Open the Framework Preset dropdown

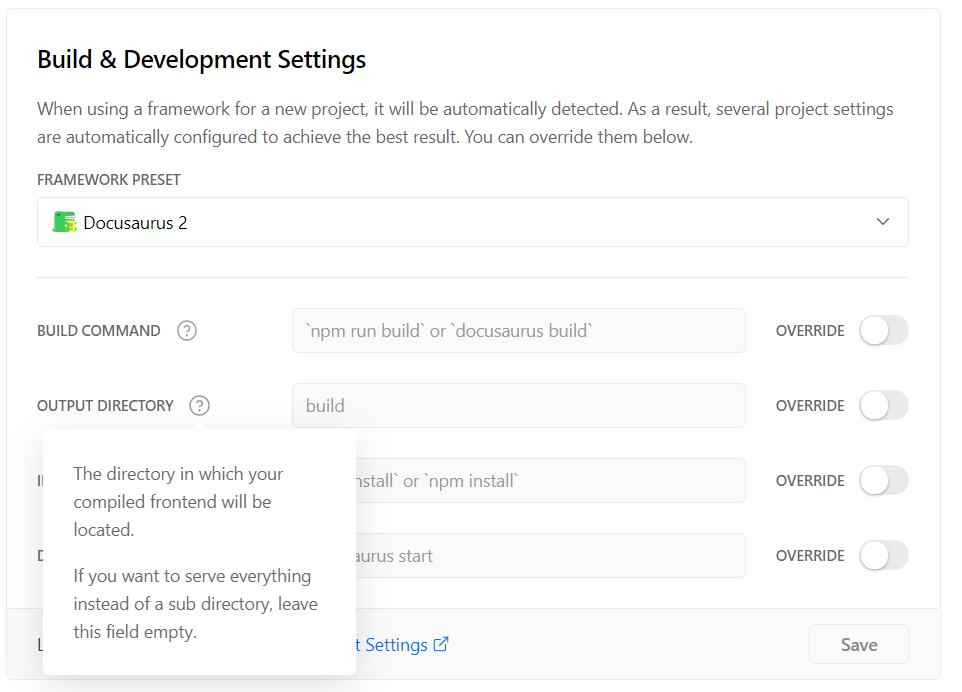click(472, 222)
